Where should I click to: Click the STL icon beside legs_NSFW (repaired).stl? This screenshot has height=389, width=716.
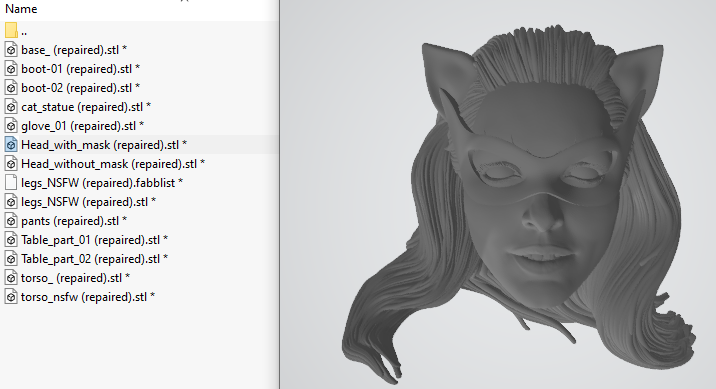click(x=11, y=202)
